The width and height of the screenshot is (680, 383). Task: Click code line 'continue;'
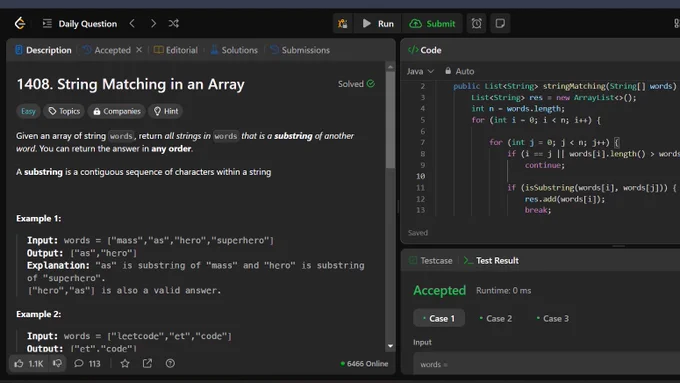pyautogui.click(x=545, y=165)
